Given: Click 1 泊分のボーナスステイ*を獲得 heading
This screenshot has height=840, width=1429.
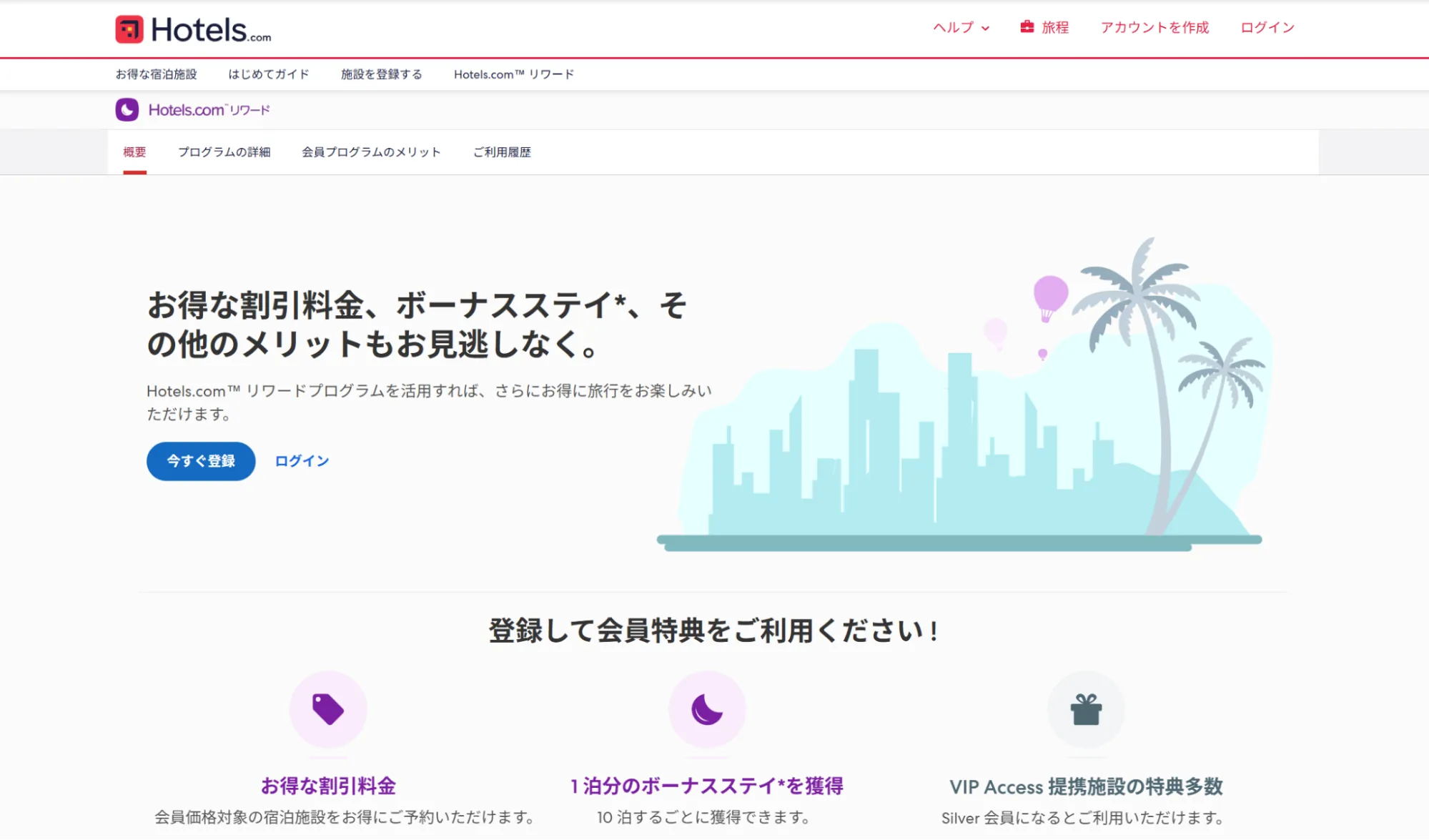Looking at the screenshot, I should (707, 786).
